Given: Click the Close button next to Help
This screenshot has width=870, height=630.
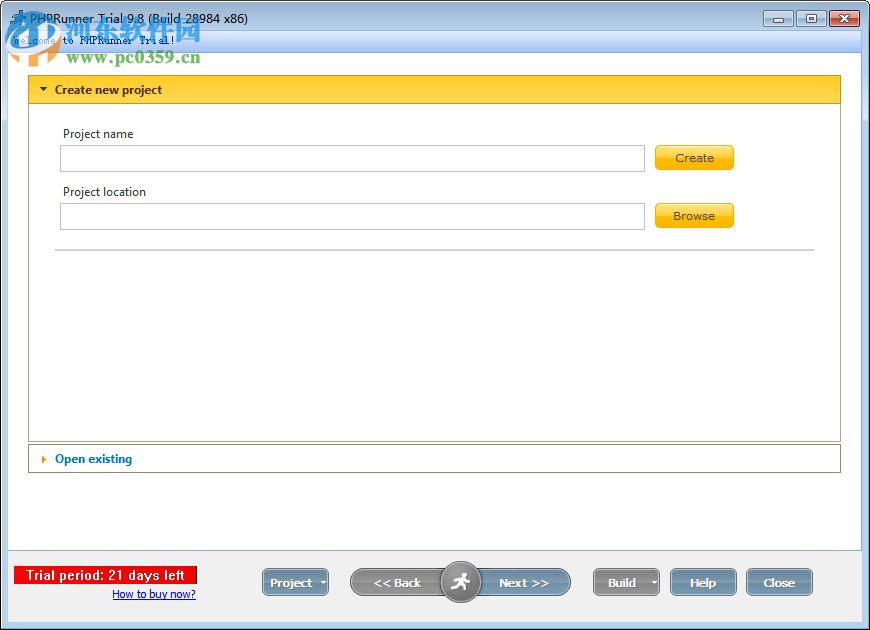Looking at the screenshot, I should point(779,582).
